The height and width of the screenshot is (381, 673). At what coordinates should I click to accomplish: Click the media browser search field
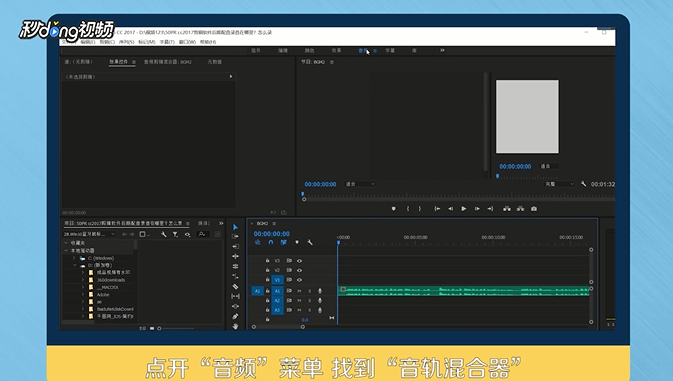203,234
